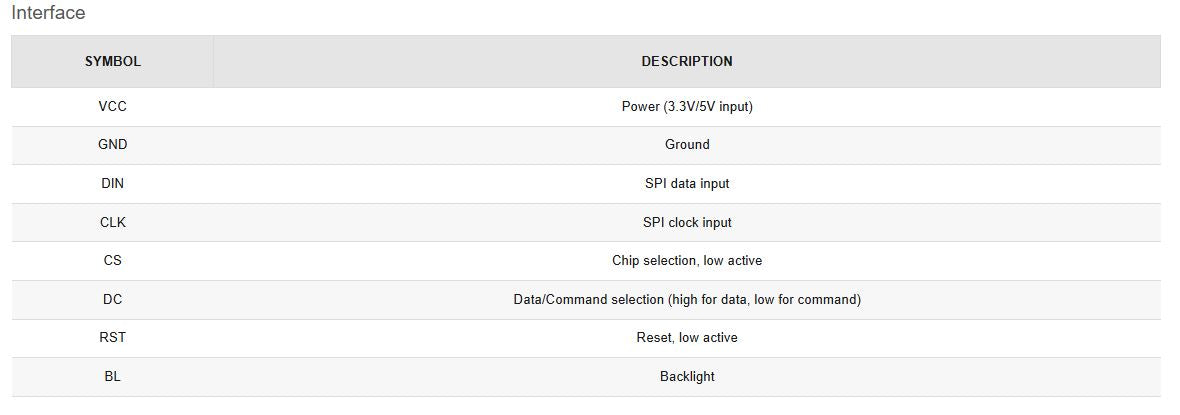Select the DC symbol cell
The width and height of the screenshot is (1180, 415).
click(x=112, y=300)
